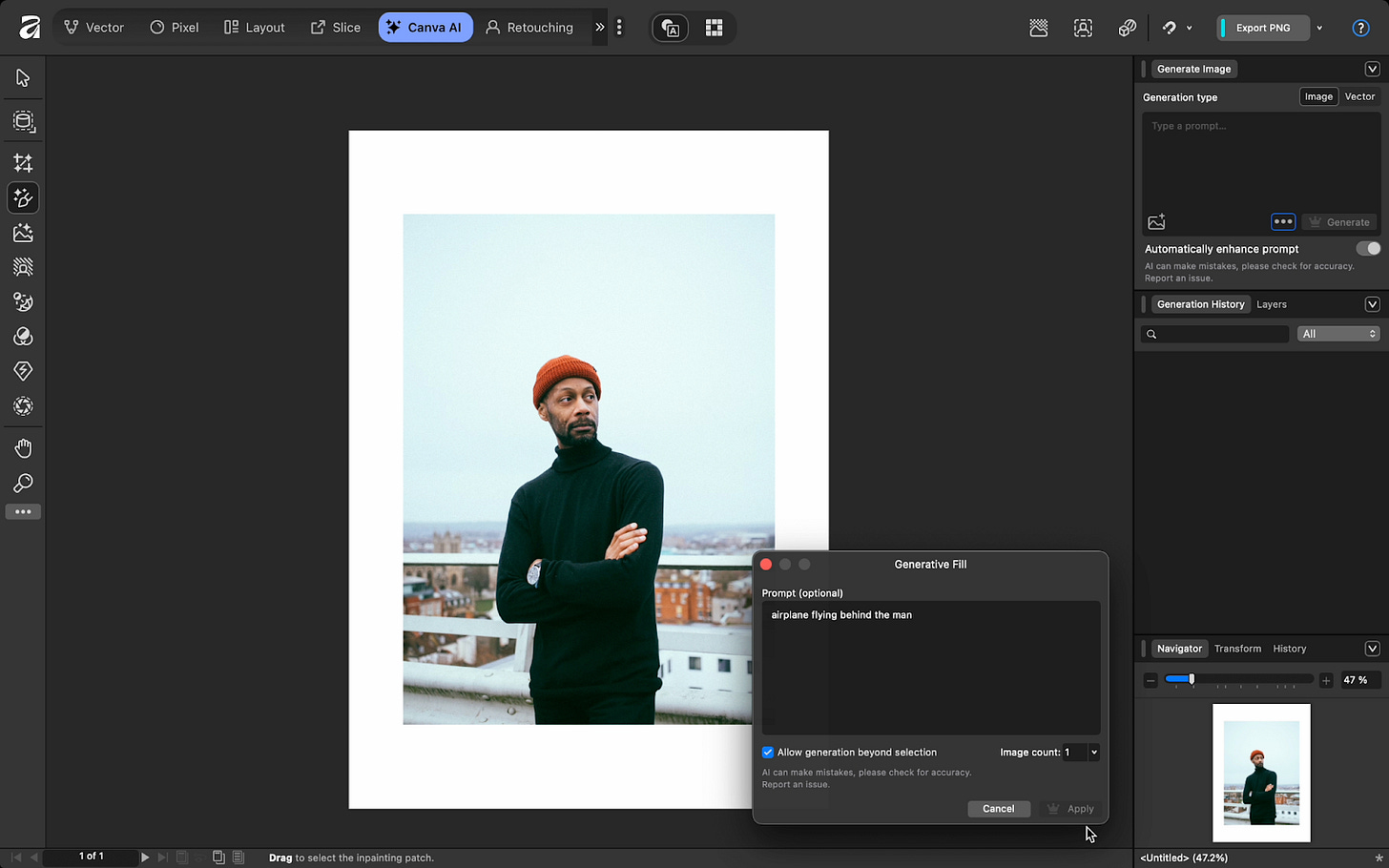
Task: Select the Crop tool in left toolbar
Action: [x=23, y=163]
